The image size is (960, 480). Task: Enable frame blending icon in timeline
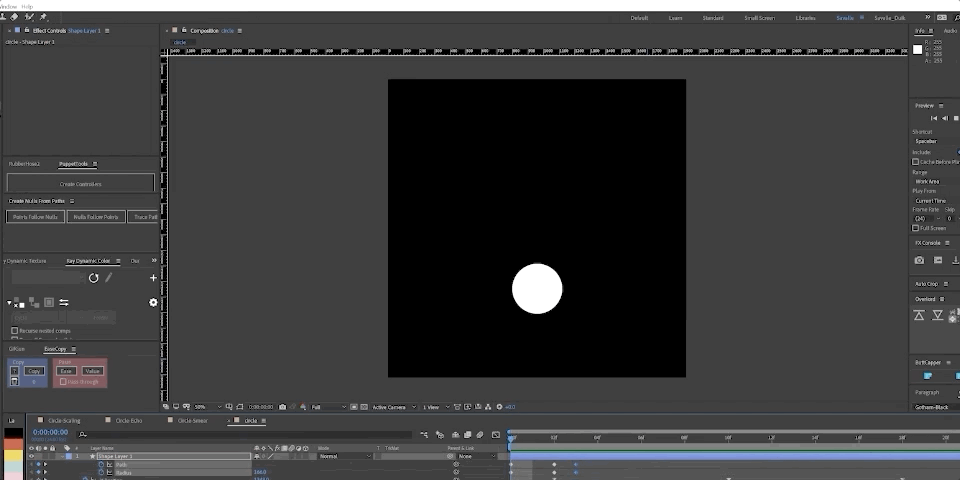pos(468,435)
